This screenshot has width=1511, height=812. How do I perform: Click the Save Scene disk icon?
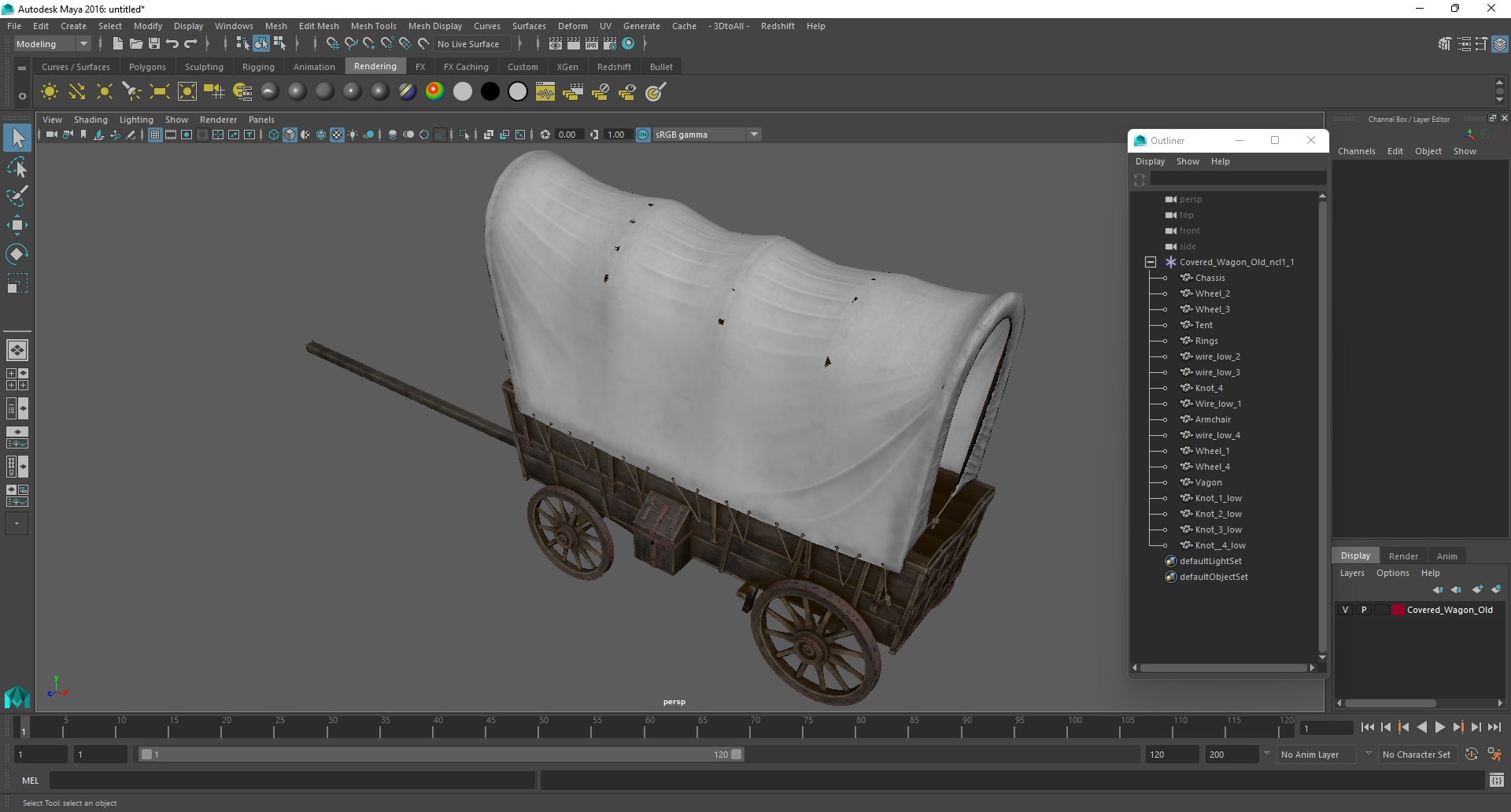point(153,44)
